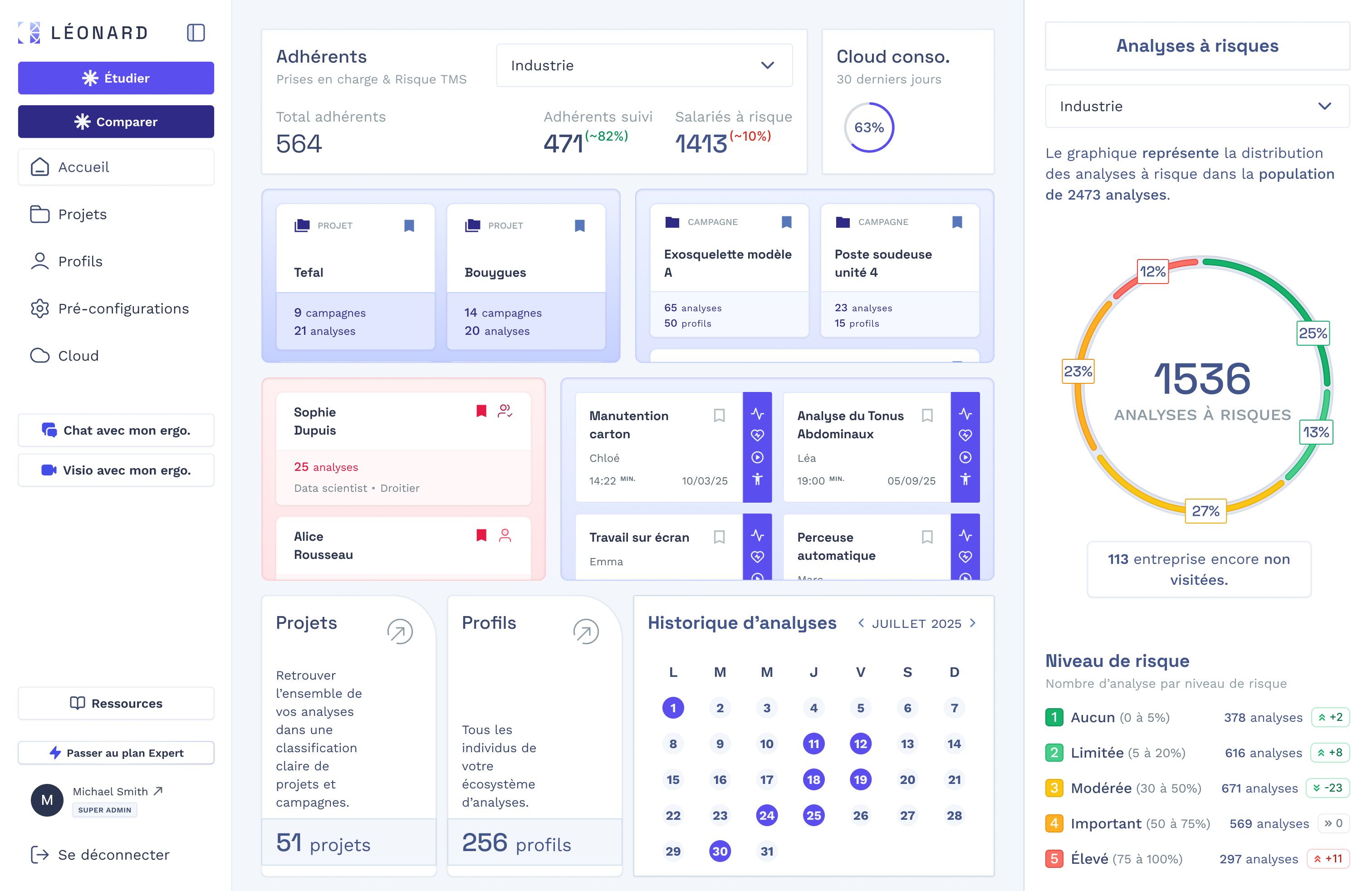Click the Modérée -23 trend badge
Viewport: 1372px width, 891px height.
pyautogui.click(x=1328, y=788)
